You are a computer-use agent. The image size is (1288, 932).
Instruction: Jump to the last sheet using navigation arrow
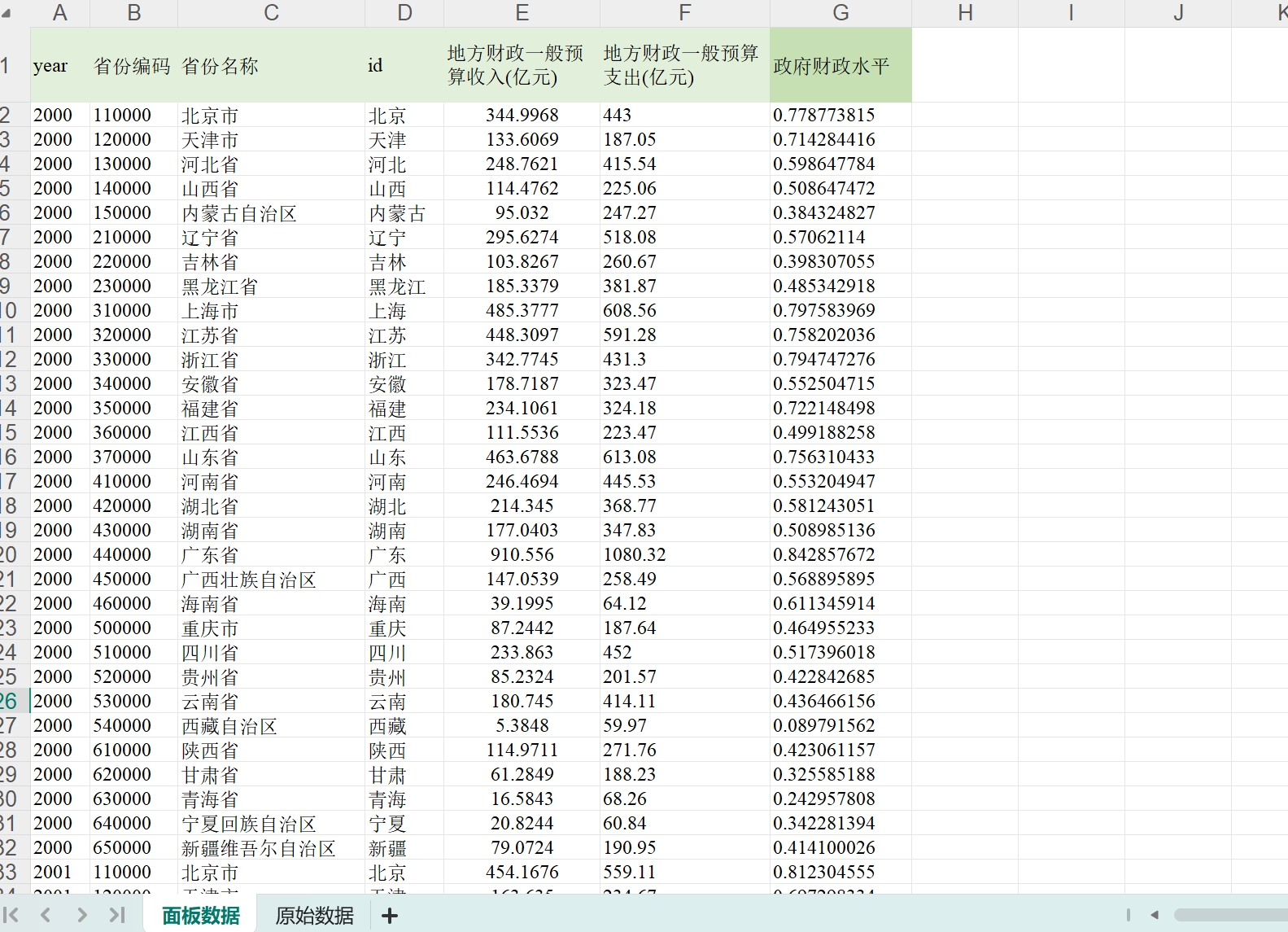(117, 915)
